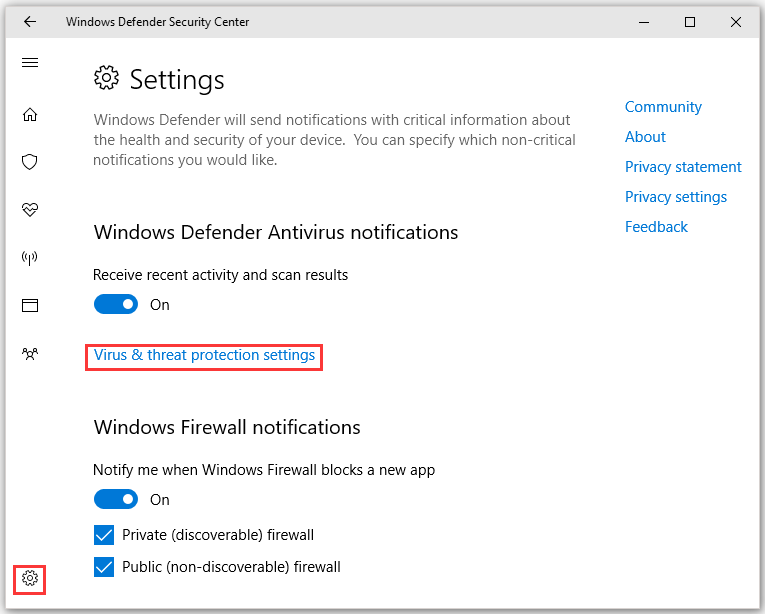
Task: Go back with the title bar arrow
Action: (x=30, y=21)
